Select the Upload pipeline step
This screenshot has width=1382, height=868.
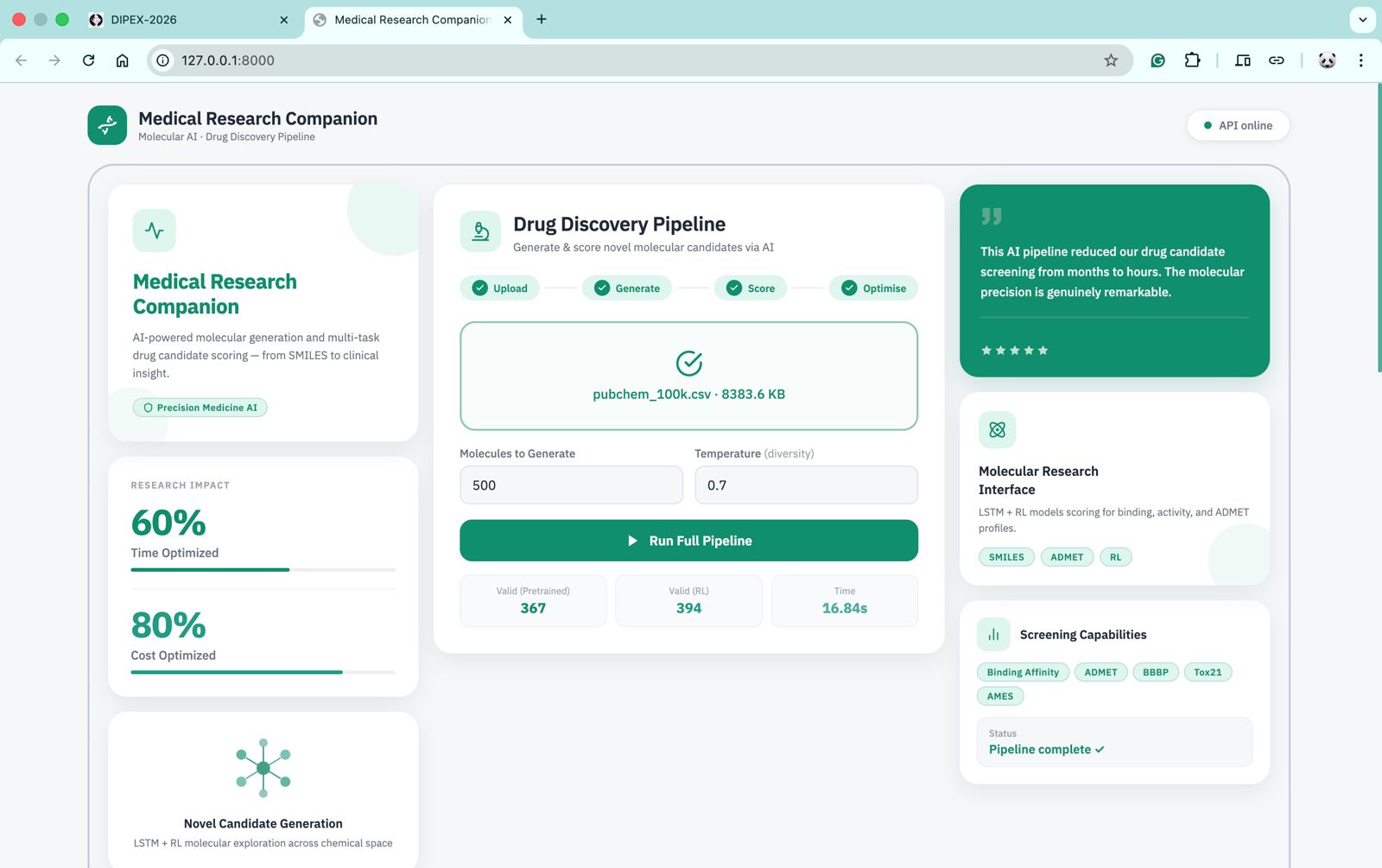point(500,288)
